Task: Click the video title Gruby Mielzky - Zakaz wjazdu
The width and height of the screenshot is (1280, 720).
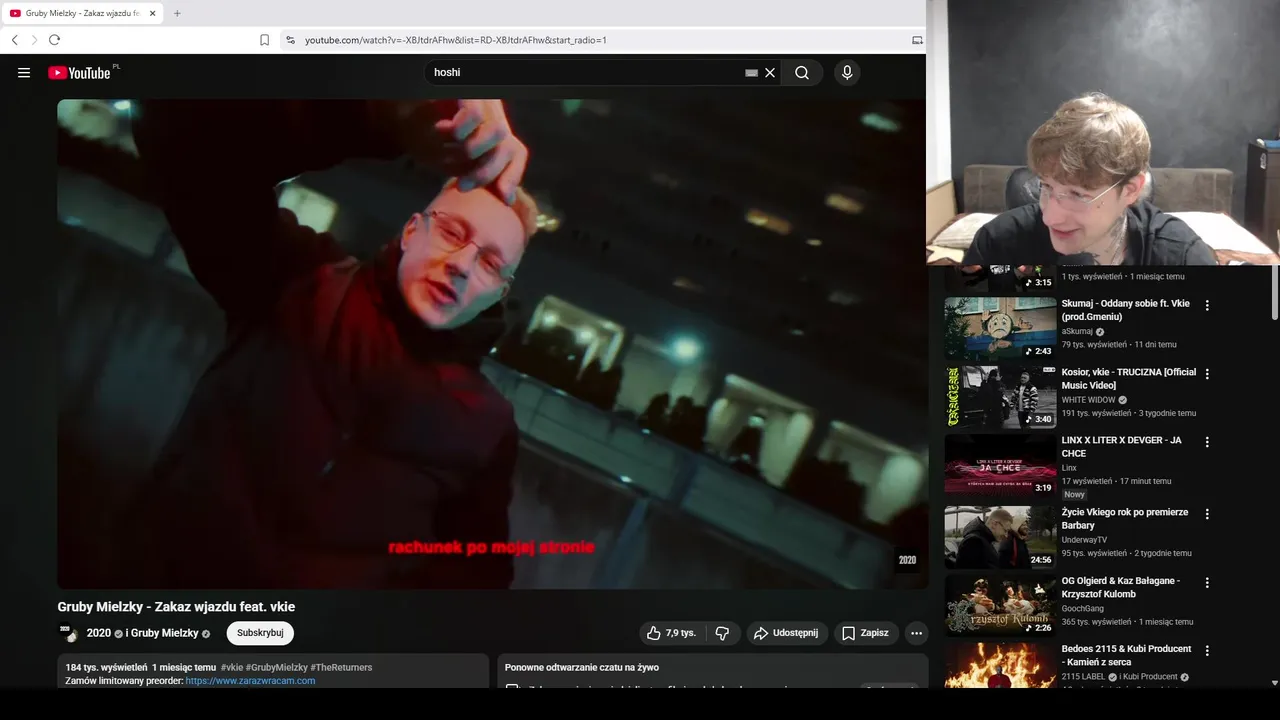Action: pyautogui.click(x=176, y=607)
